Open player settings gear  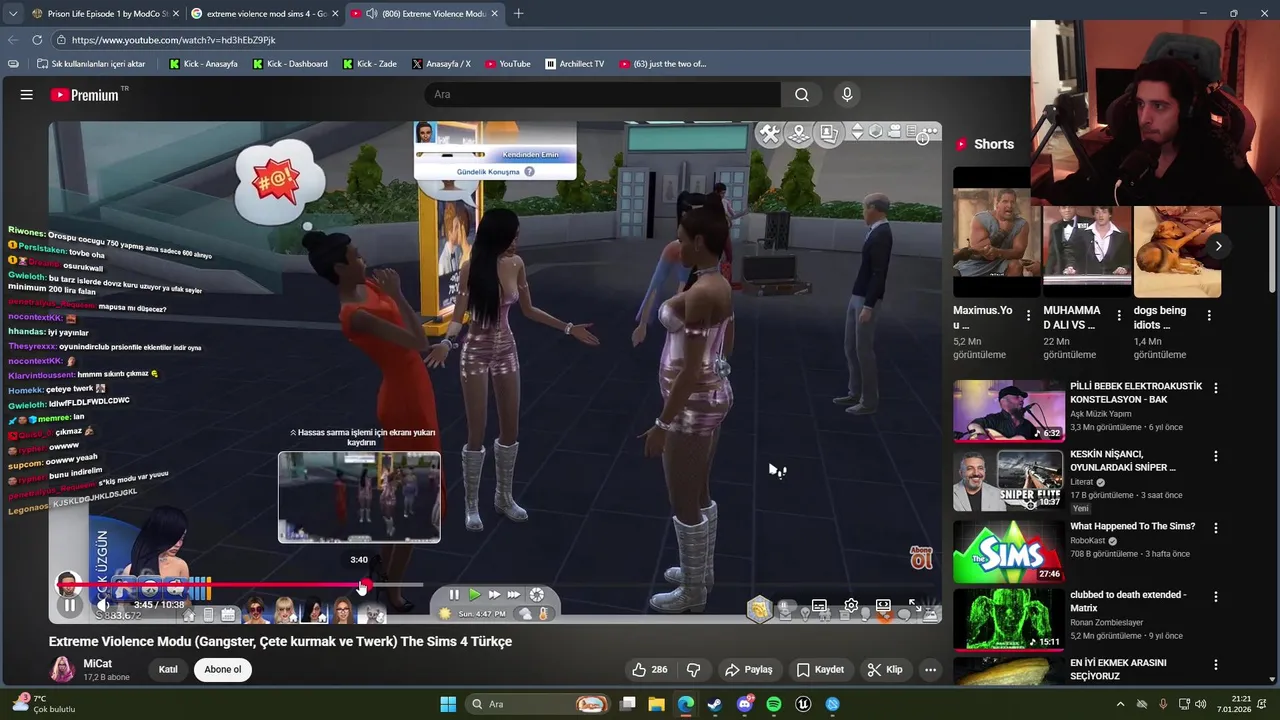(851, 605)
